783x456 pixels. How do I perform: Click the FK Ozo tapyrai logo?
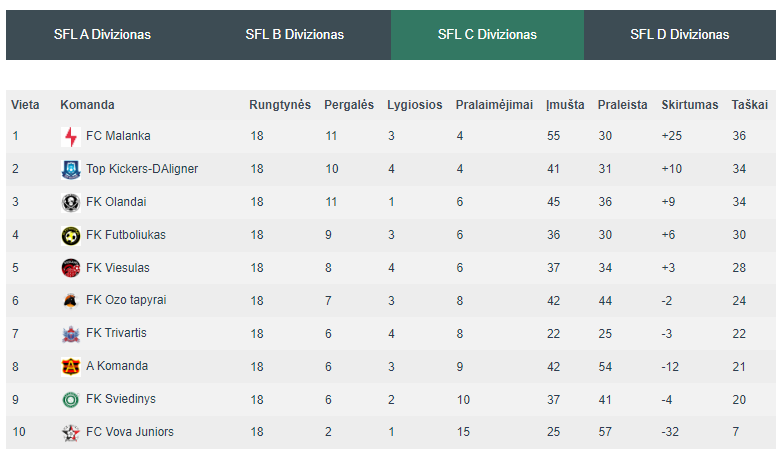tap(70, 301)
